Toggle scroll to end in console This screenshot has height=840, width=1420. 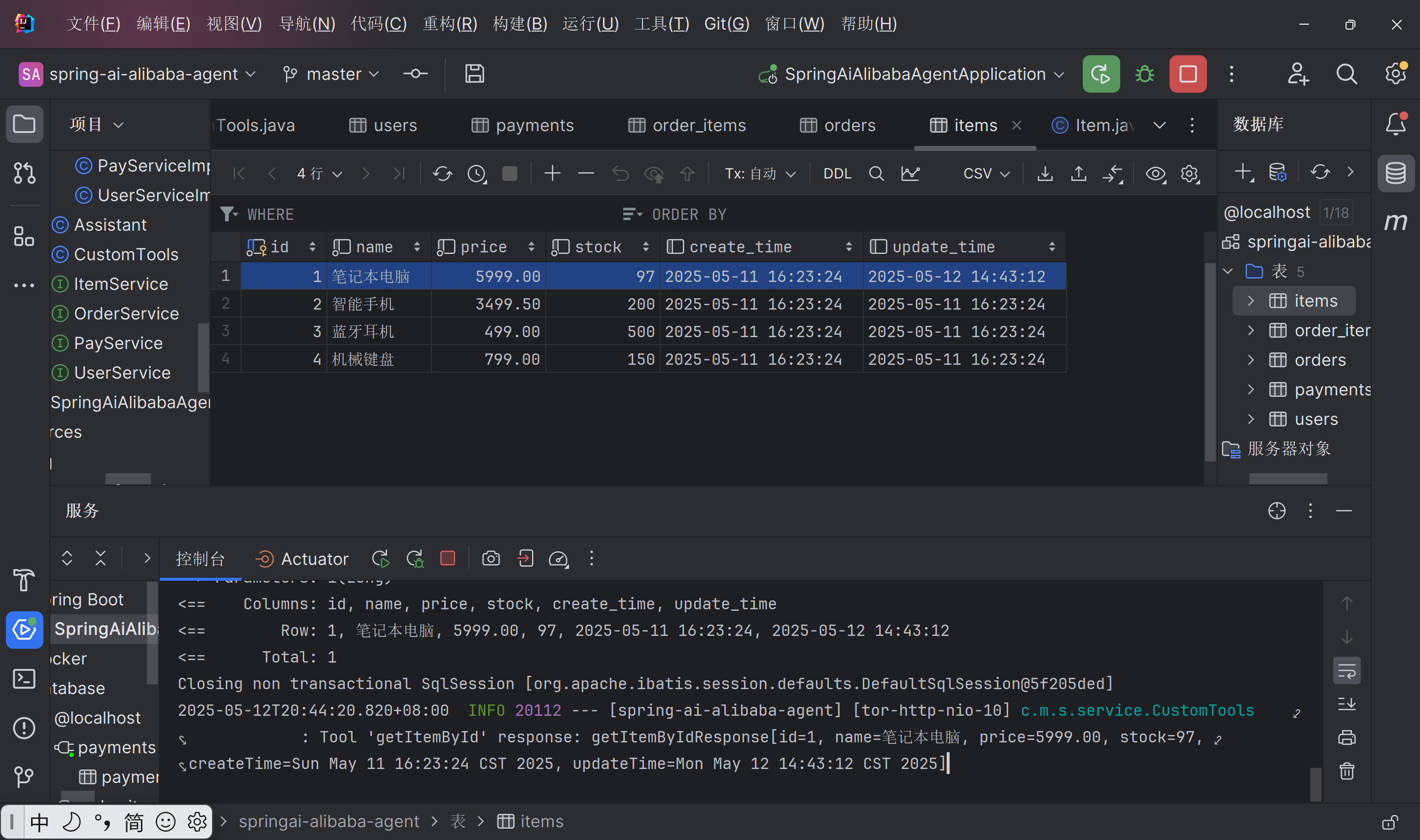pos(1347,704)
